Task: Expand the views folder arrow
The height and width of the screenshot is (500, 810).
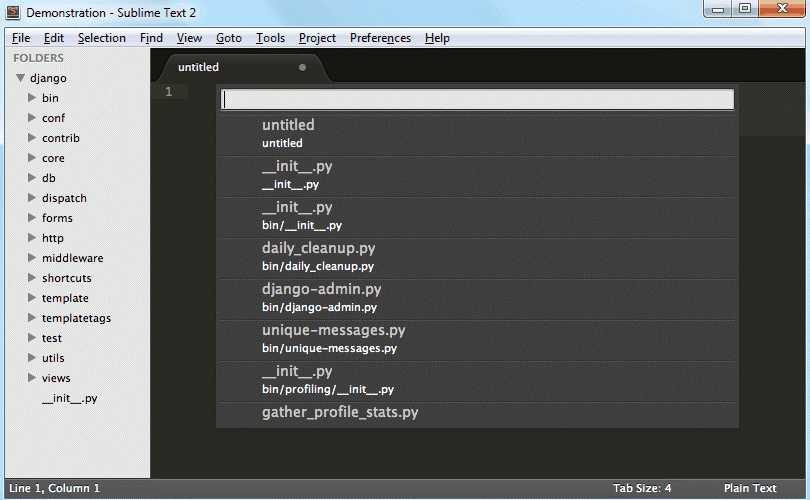Action: click(x=32, y=378)
